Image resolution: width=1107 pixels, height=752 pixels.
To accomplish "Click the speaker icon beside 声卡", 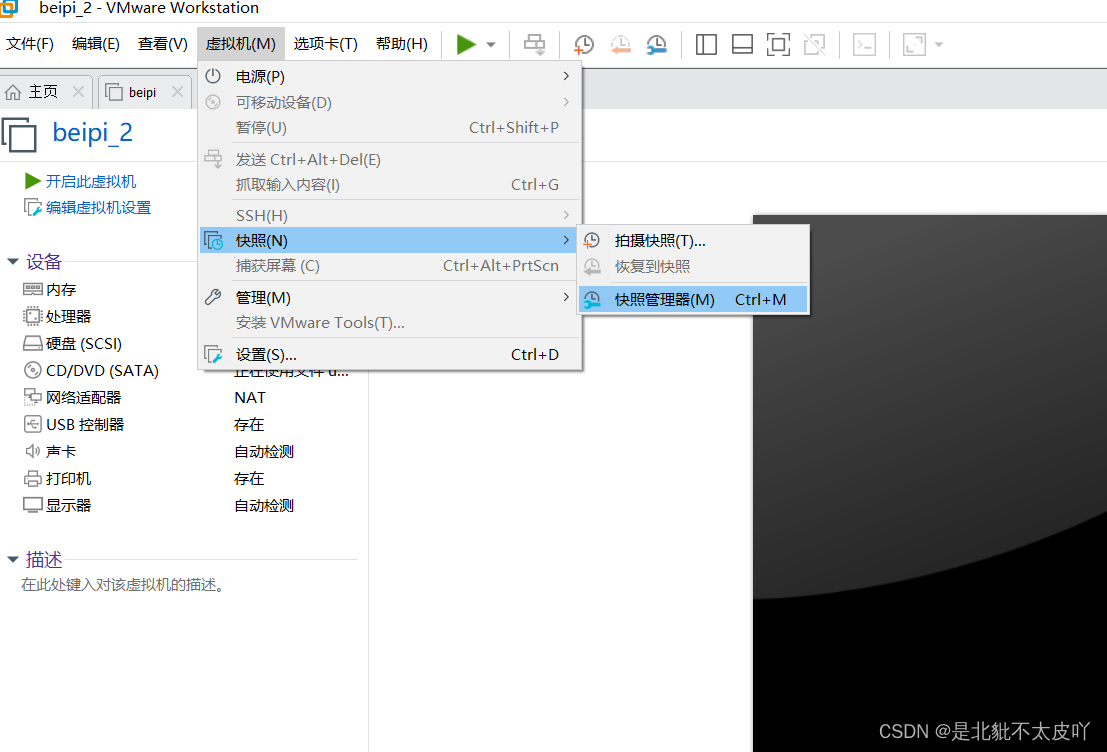I will click(x=32, y=451).
